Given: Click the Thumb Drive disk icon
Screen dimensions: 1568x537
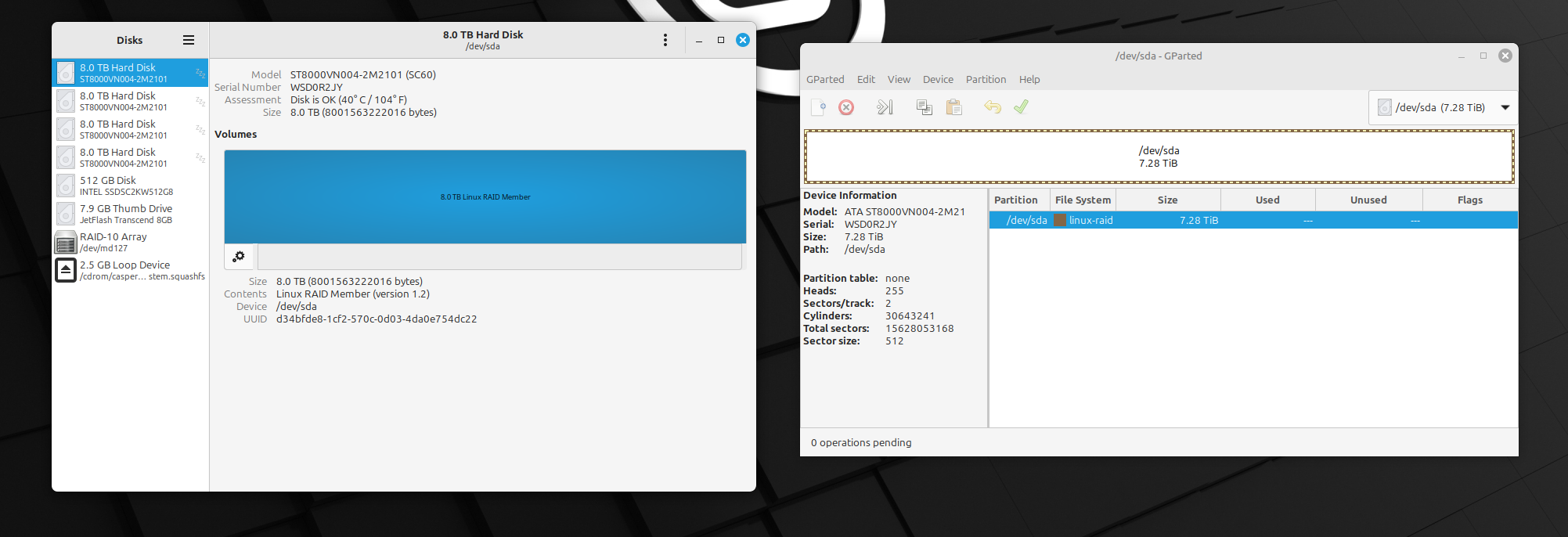Looking at the screenshot, I should pyautogui.click(x=66, y=214).
